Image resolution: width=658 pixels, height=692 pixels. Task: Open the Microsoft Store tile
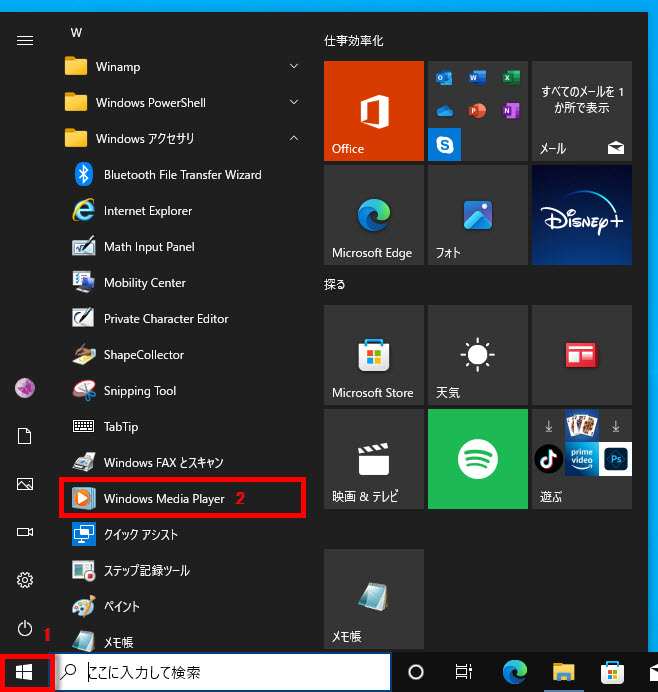coord(373,355)
